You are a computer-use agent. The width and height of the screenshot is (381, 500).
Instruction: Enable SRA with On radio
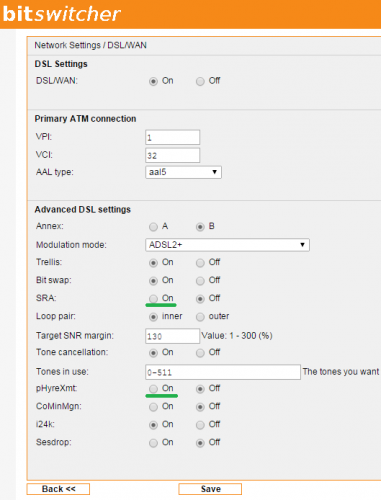pos(153,299)
